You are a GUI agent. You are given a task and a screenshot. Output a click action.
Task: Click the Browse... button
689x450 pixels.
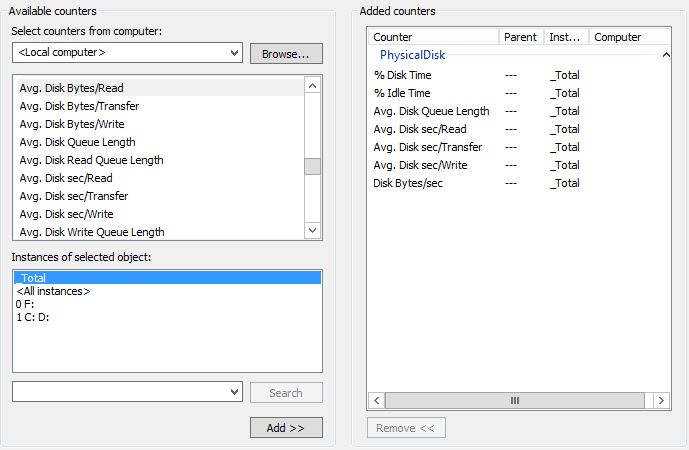click(x=286, y=54)
